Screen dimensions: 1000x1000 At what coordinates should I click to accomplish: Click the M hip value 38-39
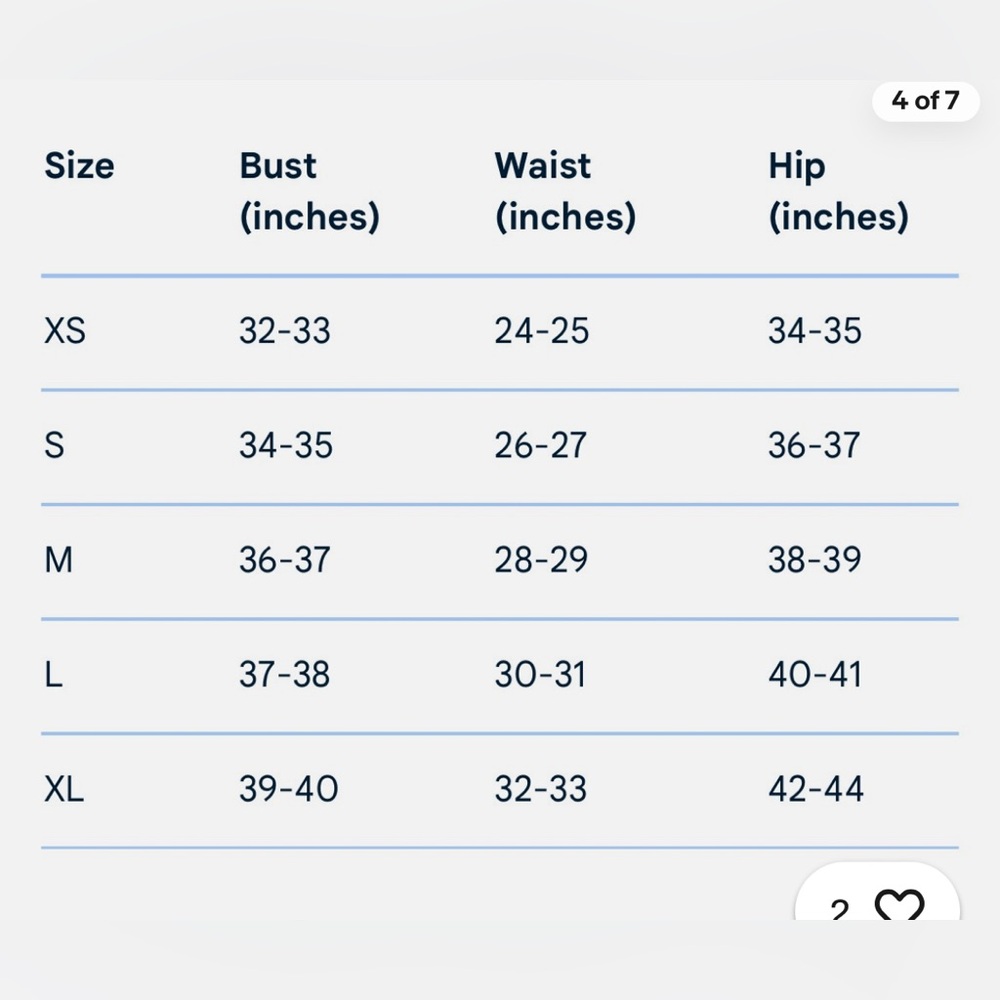coord(814,559)
